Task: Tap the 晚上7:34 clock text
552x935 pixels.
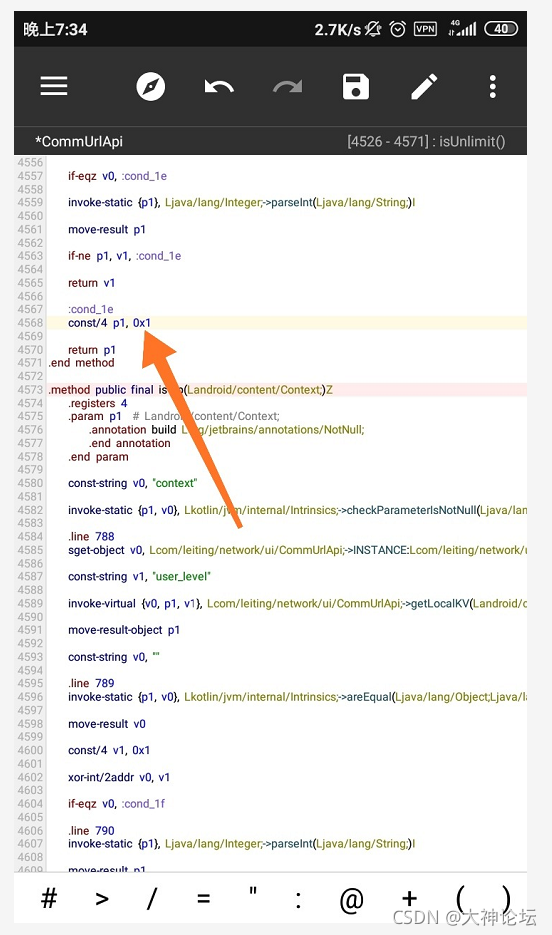Action: tap(55, 29)
